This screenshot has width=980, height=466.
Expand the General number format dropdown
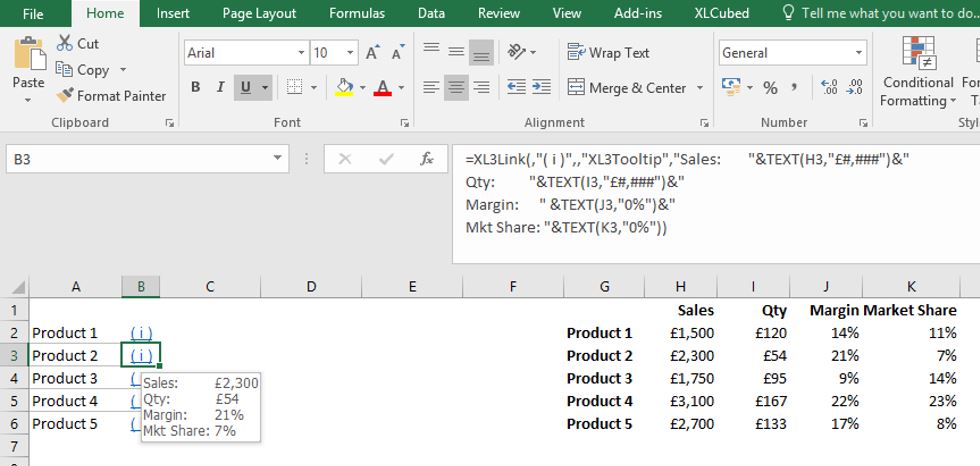click(858, 53)
